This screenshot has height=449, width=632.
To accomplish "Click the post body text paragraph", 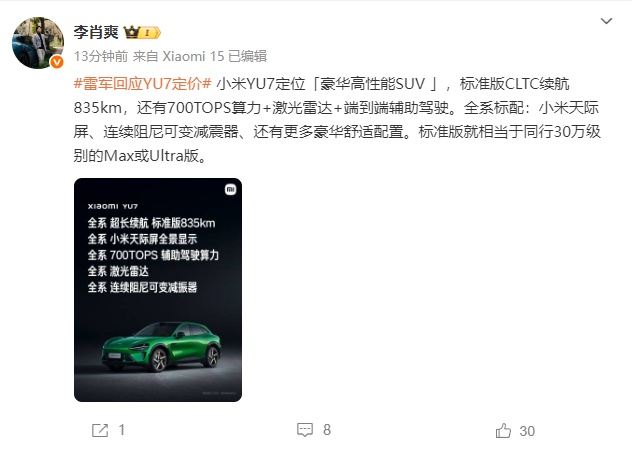I will point(337,120).
